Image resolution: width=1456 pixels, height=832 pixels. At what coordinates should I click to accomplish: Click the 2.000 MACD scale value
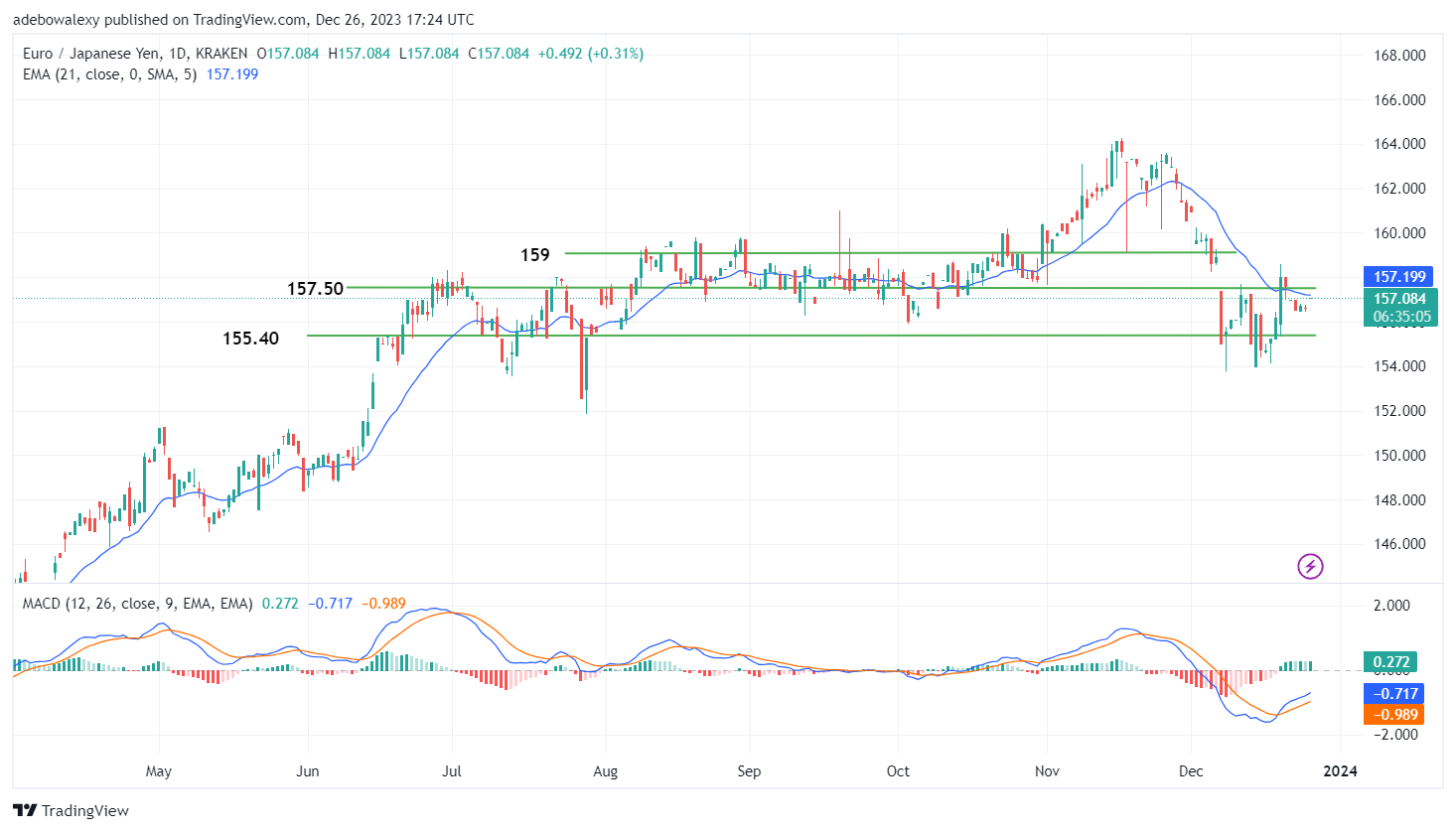[1391, 606]
